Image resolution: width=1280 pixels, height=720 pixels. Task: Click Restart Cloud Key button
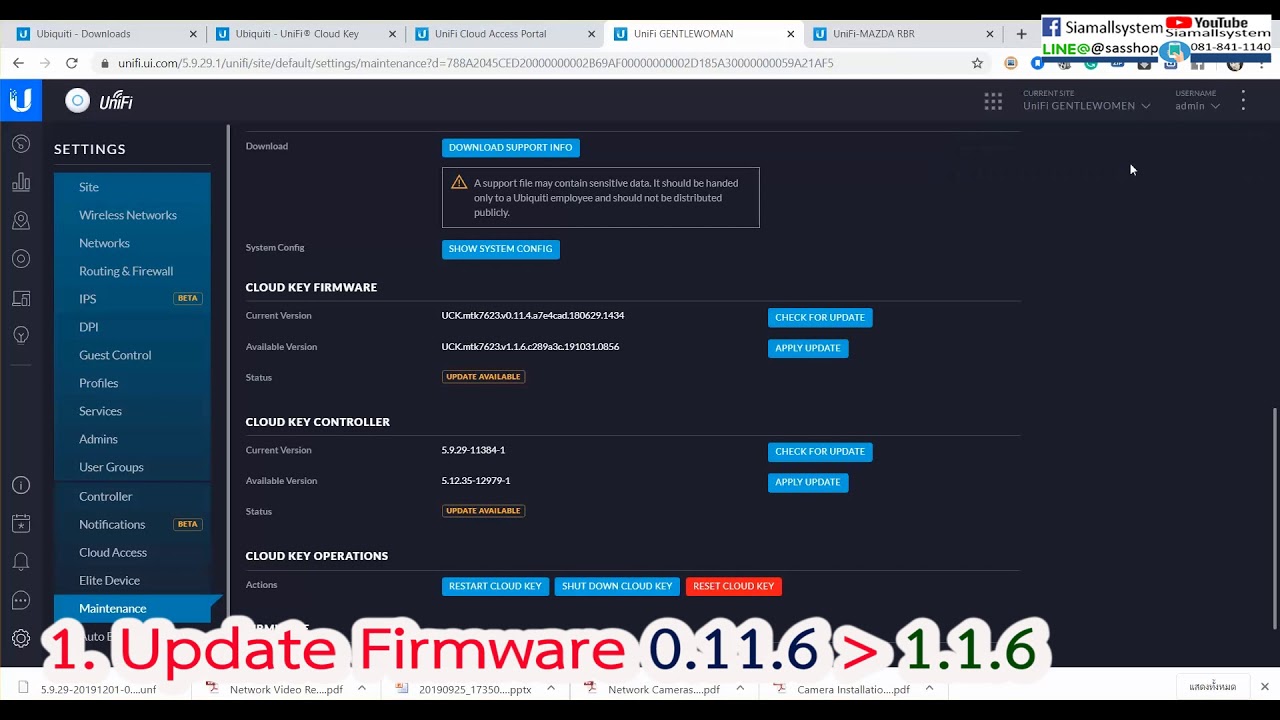tap(495, 586)
